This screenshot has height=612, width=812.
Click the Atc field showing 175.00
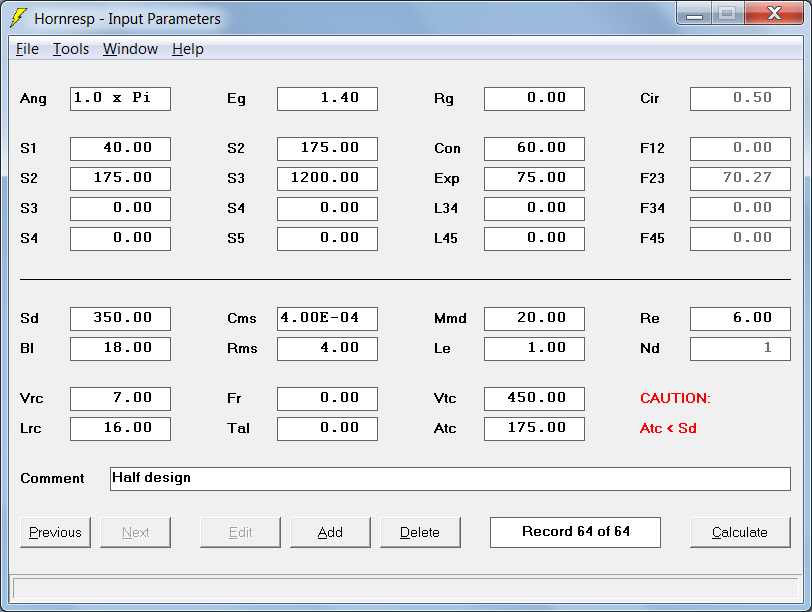tap(534, 429)
